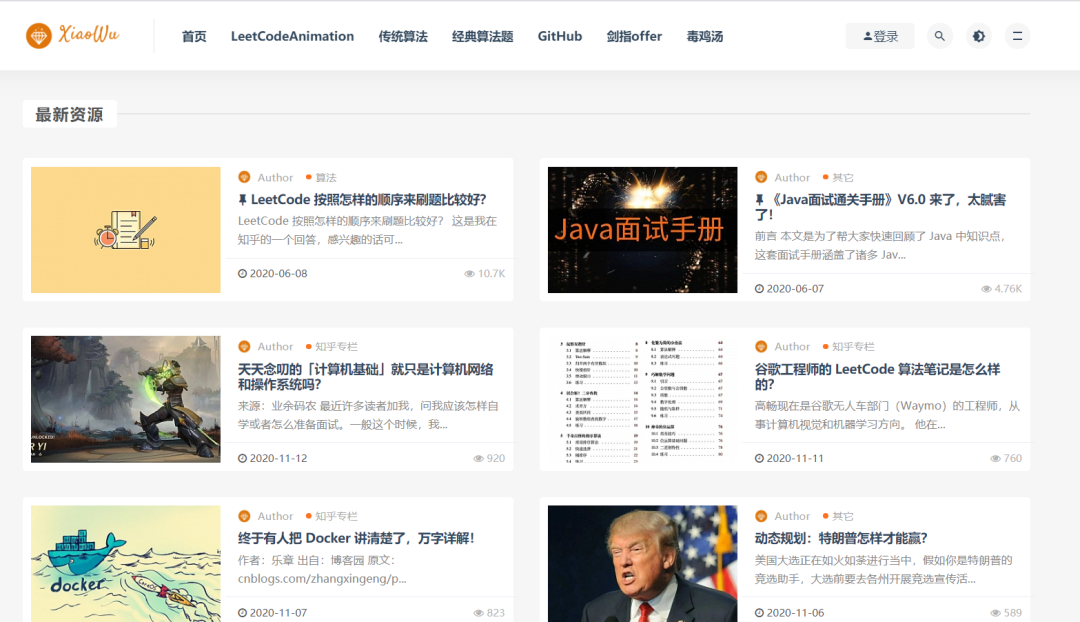Viewport: 1080px width, 622px height.
Task: Open article 动态规划：特朗普怎样才能赢？
Action: click(x=841, y=538)
